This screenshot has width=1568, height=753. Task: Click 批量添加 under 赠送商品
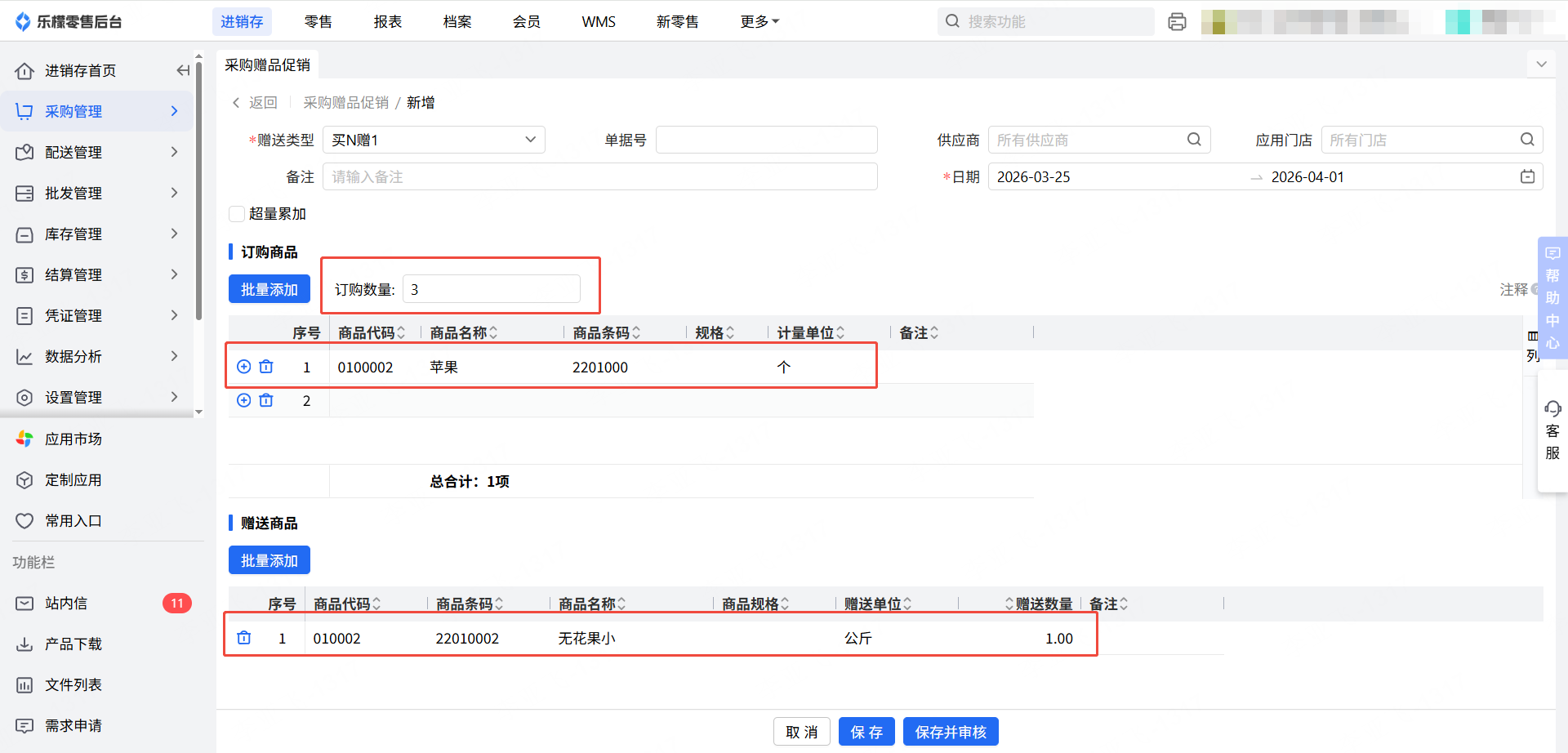[x=269, y=560]
